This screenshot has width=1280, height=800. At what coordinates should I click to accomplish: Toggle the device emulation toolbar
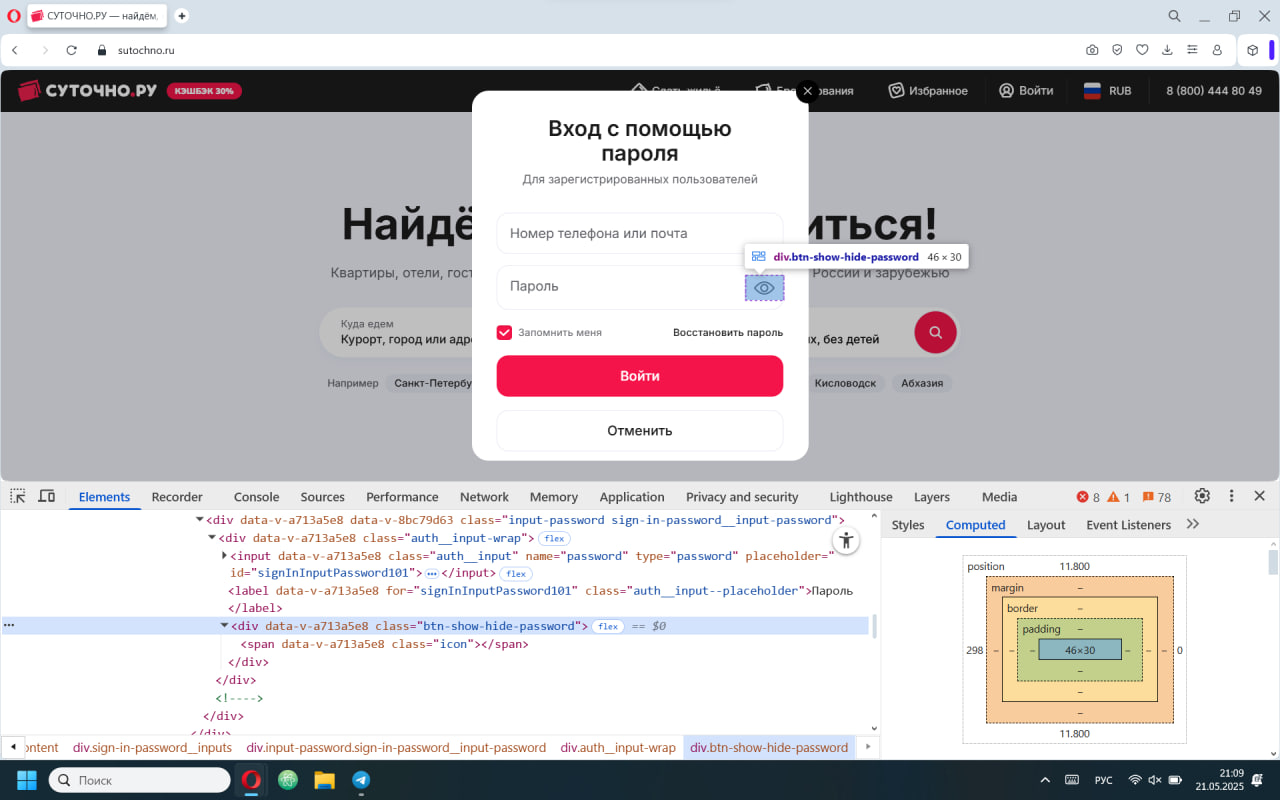coord(46,496)
